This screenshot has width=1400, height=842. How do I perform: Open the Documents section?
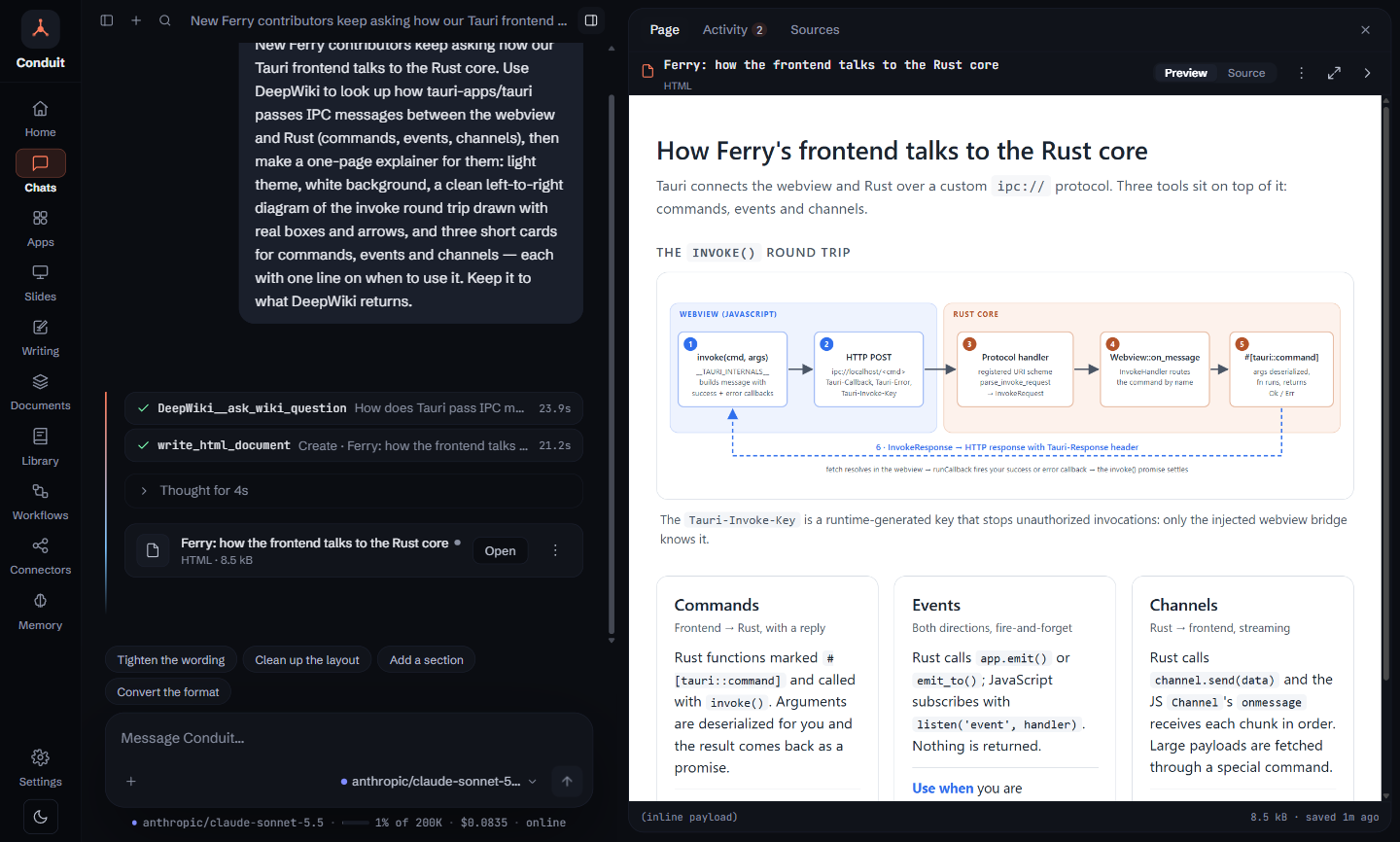coord(40,392)
